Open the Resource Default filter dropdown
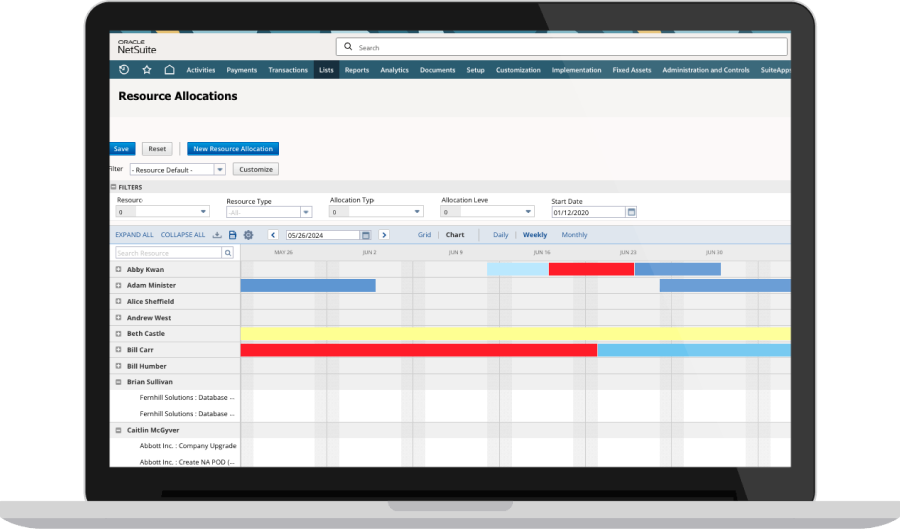Image resolution: width=900 pixels, height=529 pixels. click(220, 169)
